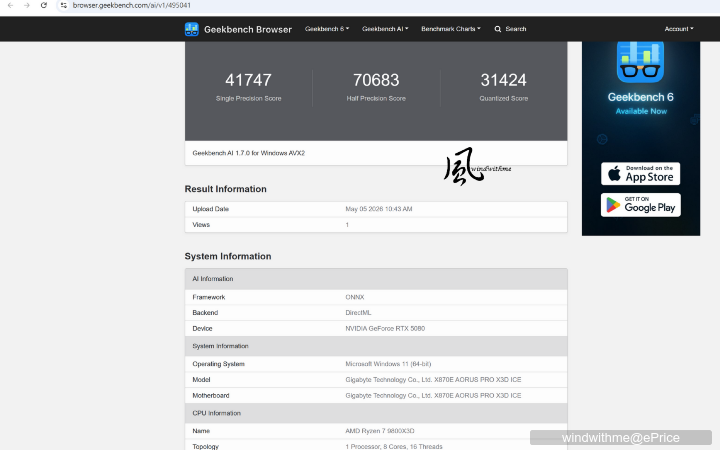
Task: Click the AI Information section header
Action: tap(376, 279)
